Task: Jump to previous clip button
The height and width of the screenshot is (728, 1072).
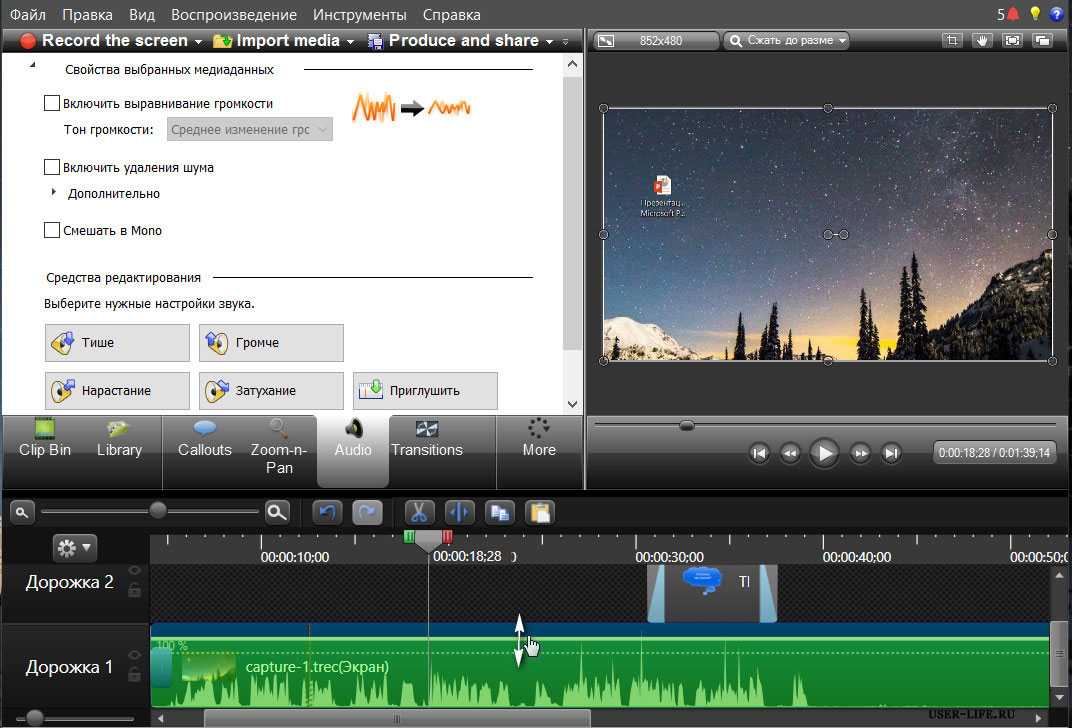Action: [759, 453]
